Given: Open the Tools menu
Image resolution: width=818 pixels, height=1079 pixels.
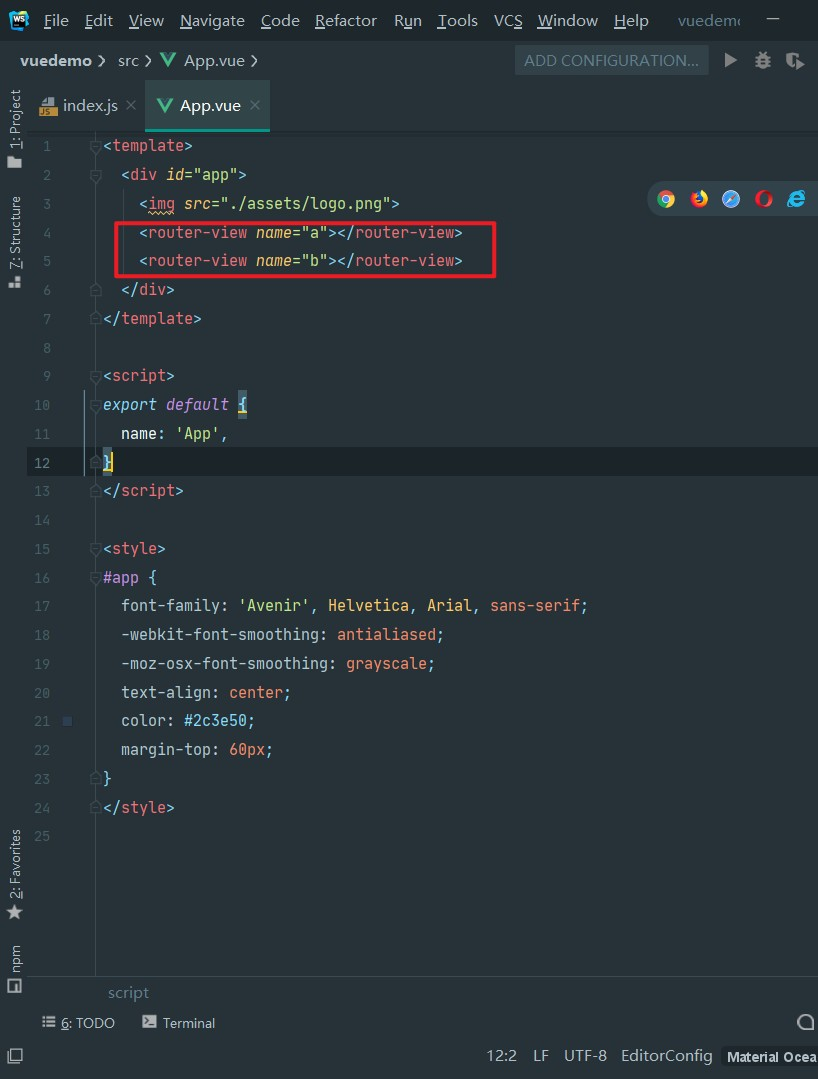Looking at the screenshot, I should point(458,21).
